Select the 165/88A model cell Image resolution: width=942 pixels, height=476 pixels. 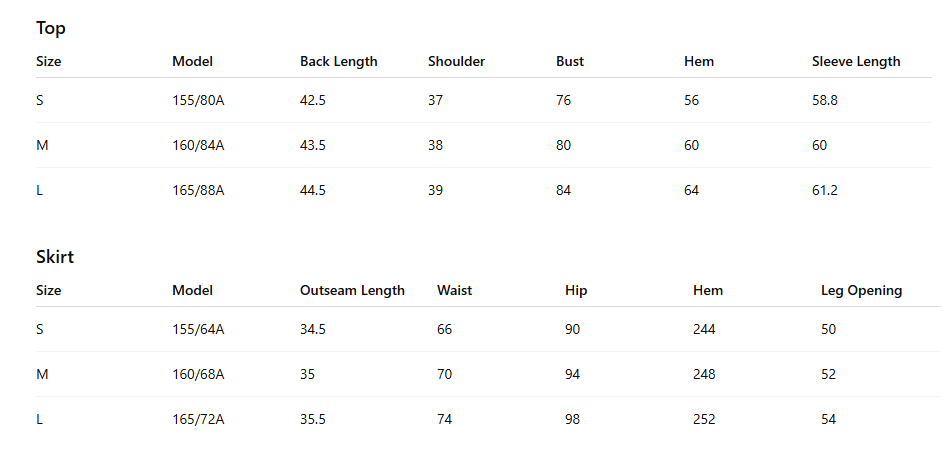pyautogui.click(x=198, y=191)
